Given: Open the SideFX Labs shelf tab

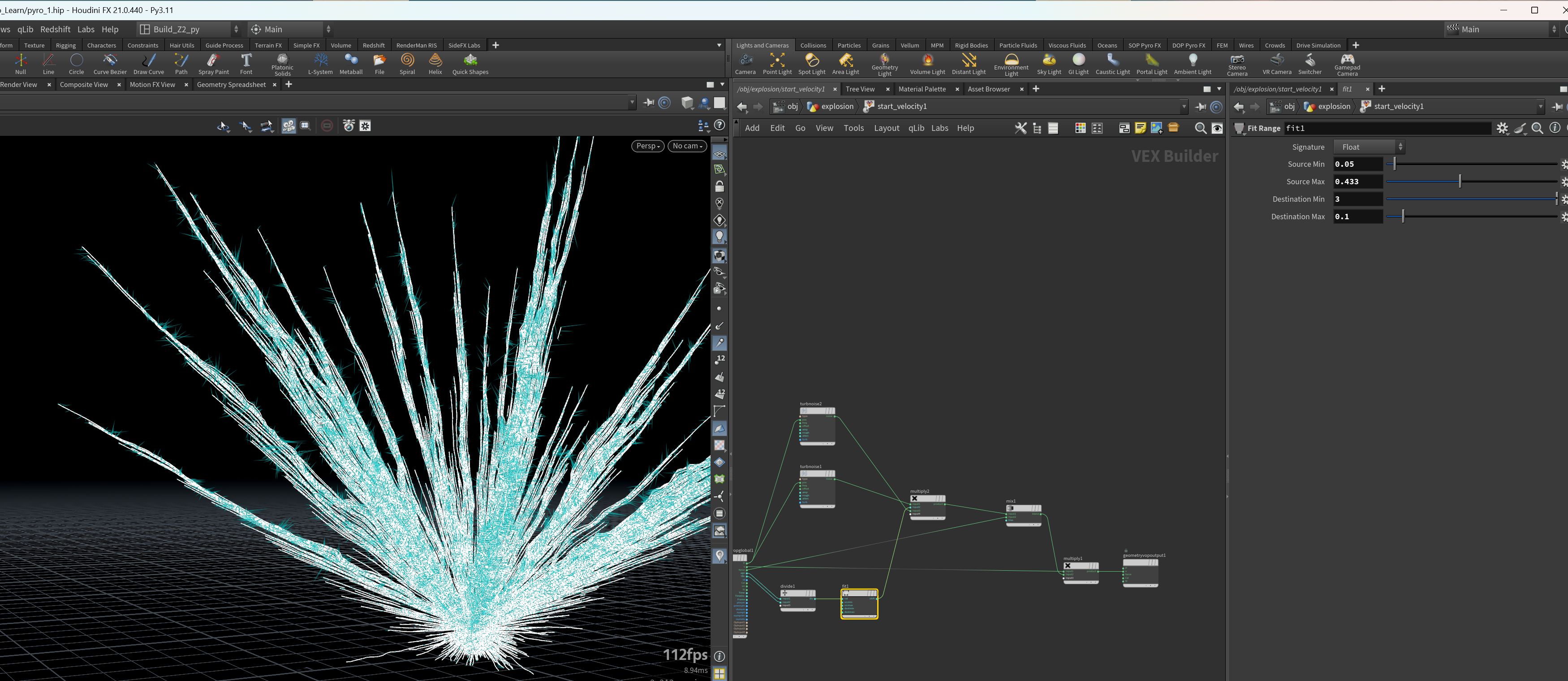Looking at the screenshot, I should tap(464, 45).
